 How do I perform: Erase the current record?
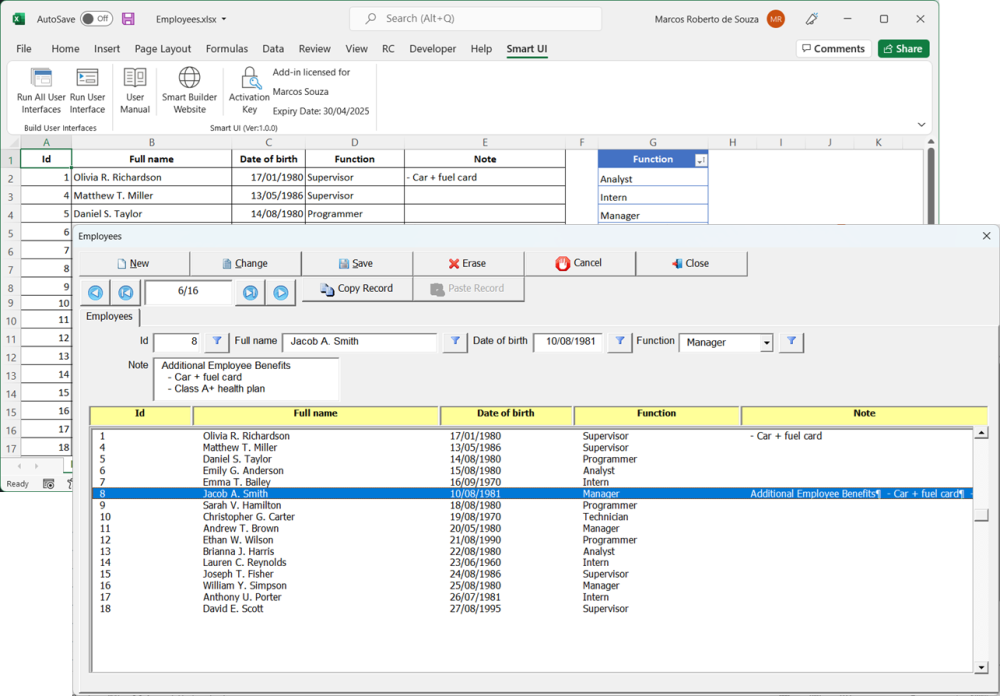tap(468, 263)
